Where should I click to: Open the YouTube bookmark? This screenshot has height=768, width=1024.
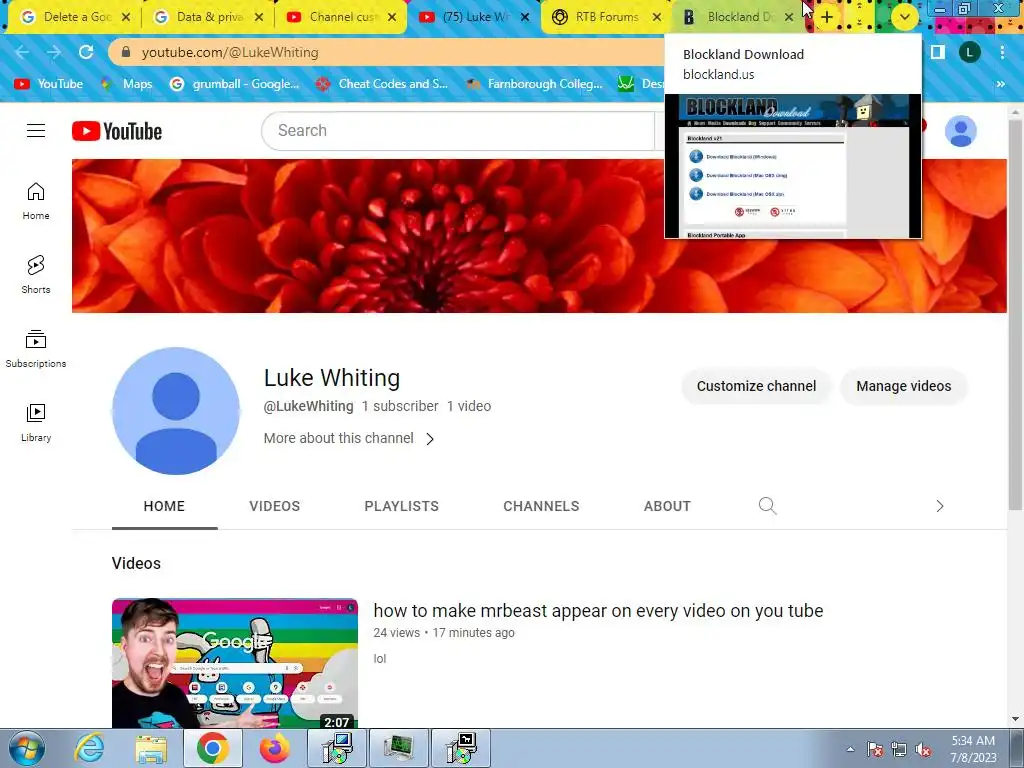point(50,84)
